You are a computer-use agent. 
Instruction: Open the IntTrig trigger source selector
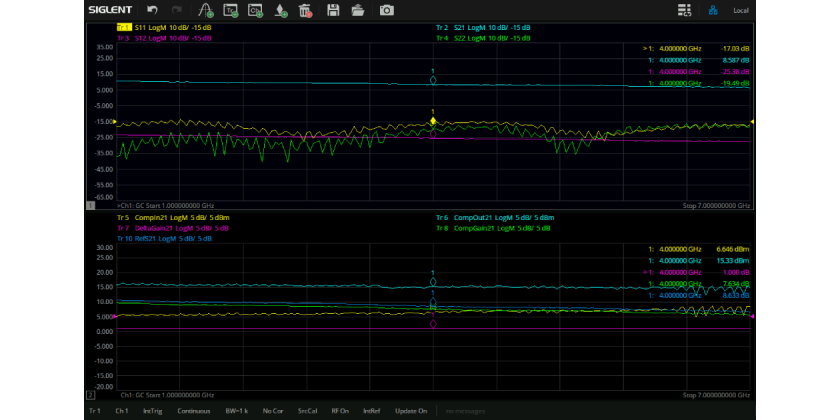point(154,411)
